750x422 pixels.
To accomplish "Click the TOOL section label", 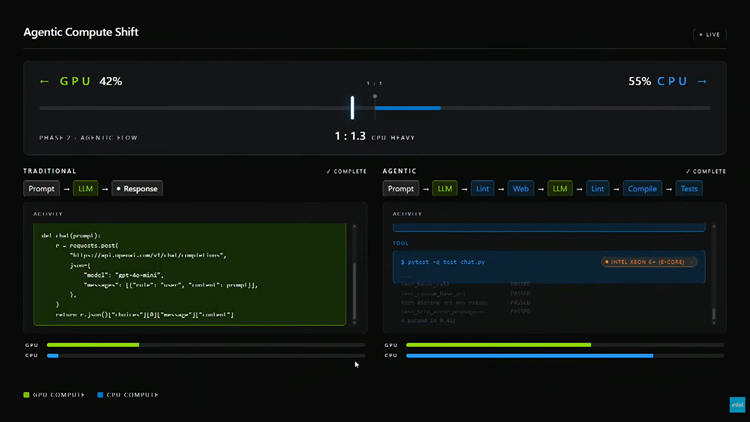I will (401, 244).
